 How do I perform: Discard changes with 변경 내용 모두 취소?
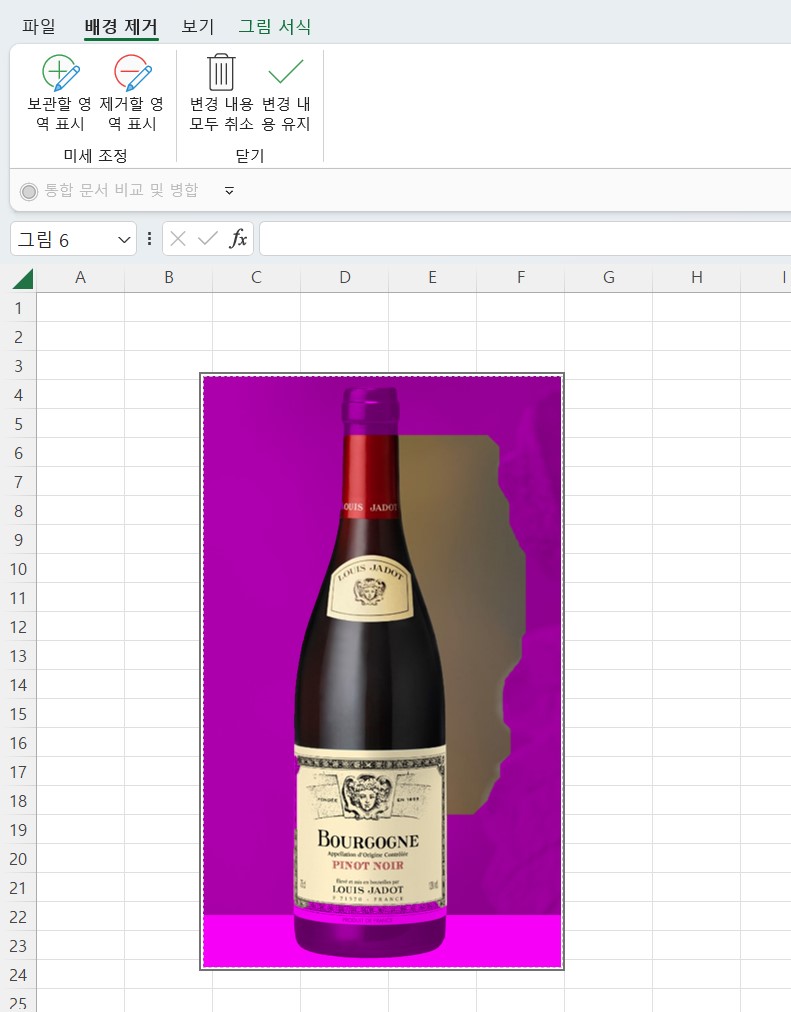point(221,93)
